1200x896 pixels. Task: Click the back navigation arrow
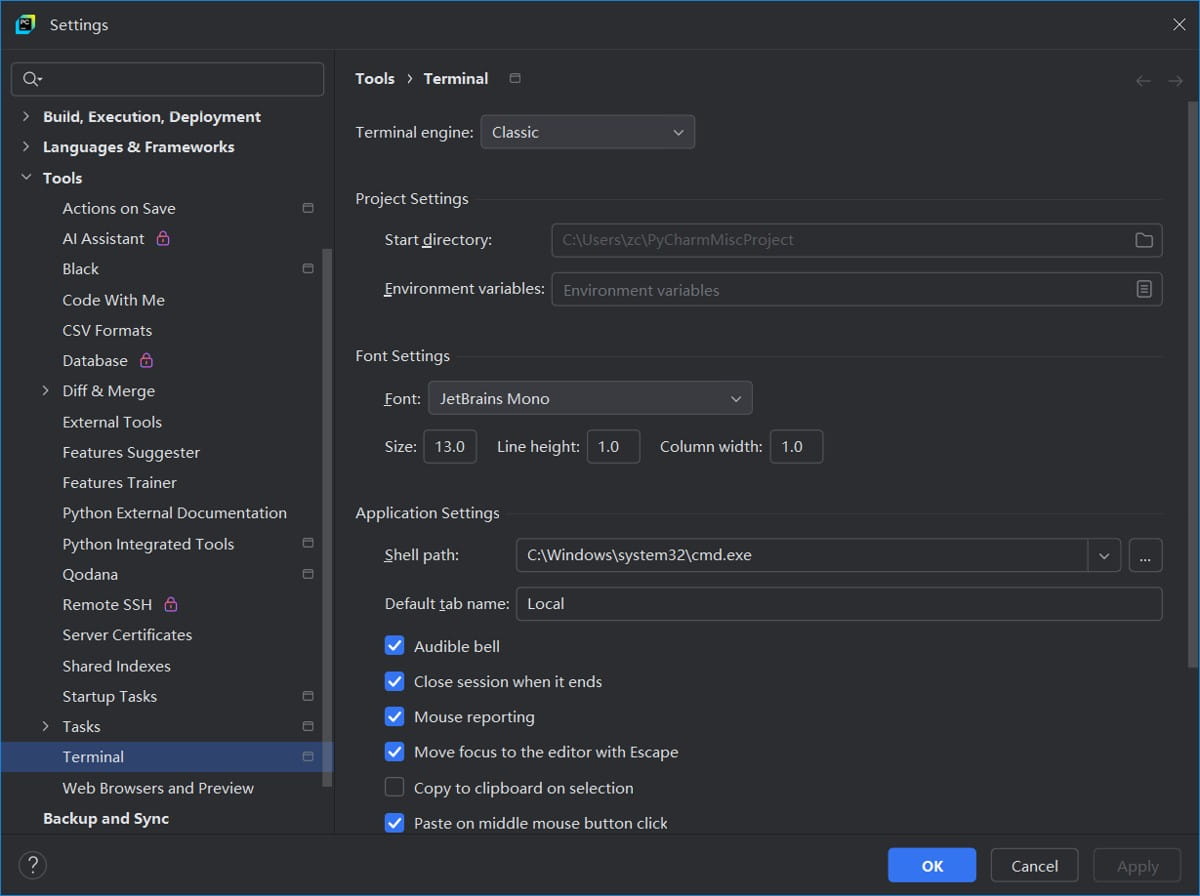pos(1143,80)
